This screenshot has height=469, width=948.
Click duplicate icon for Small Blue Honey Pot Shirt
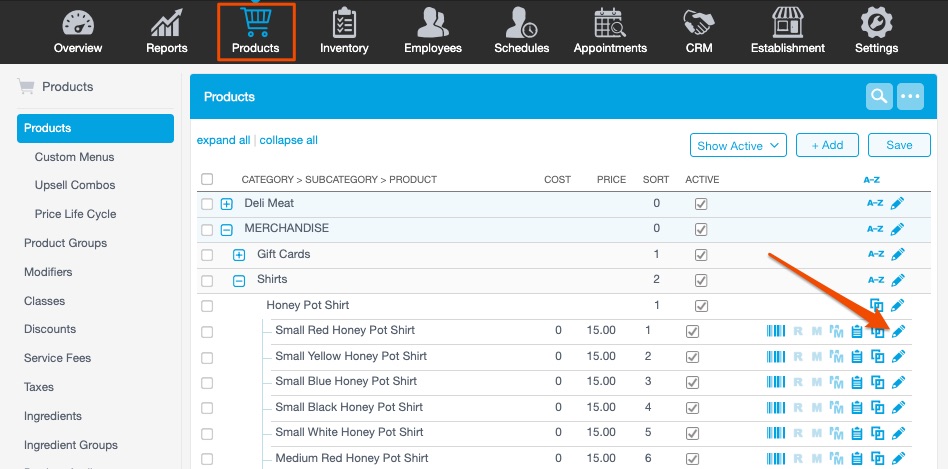coord(877,383)
